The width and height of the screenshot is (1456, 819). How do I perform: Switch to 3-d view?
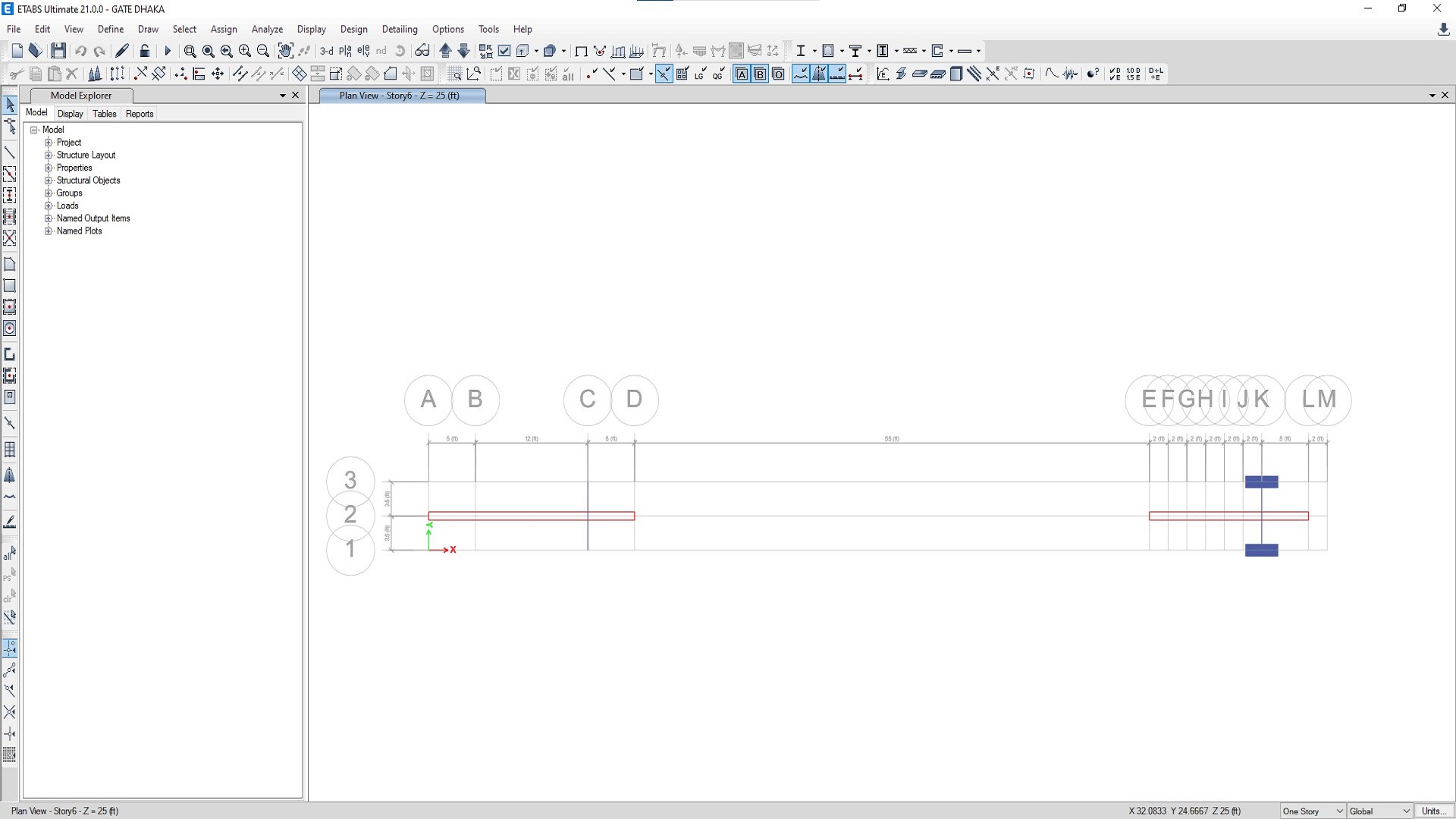click(326, 51)
